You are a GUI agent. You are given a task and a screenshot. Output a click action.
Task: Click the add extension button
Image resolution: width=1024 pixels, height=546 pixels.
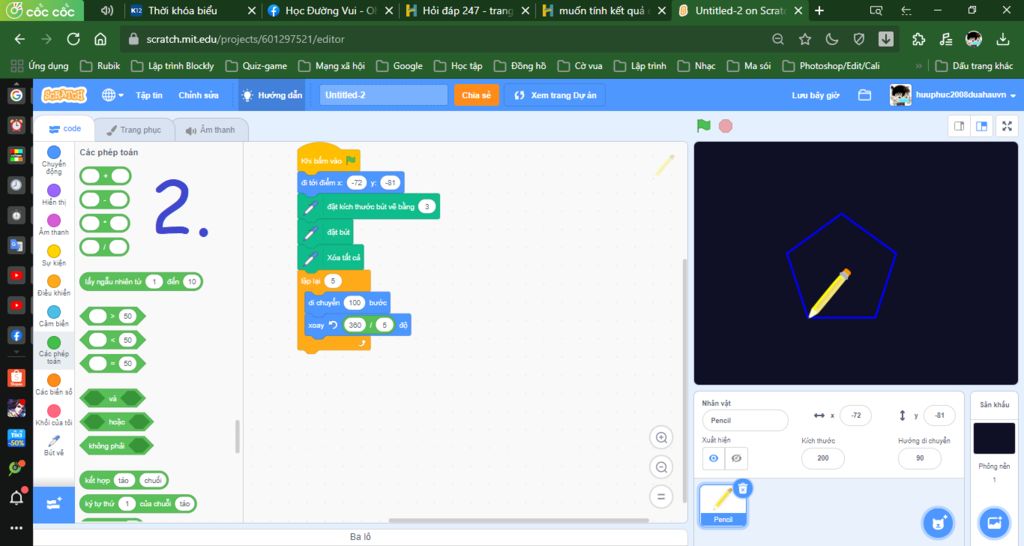54,504
